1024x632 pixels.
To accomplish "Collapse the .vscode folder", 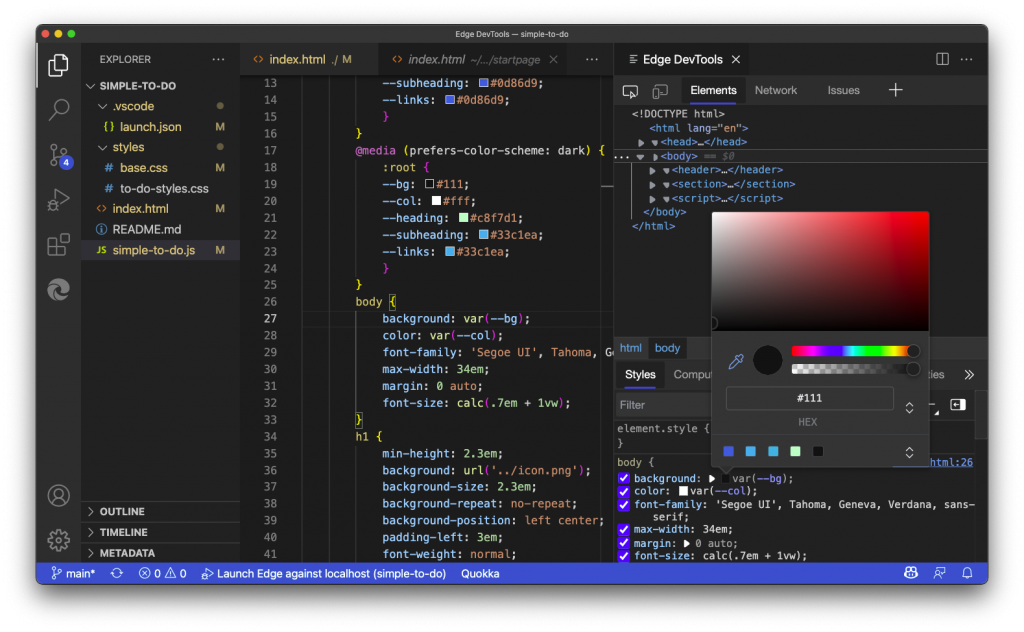I will click(x=103, y=106).
